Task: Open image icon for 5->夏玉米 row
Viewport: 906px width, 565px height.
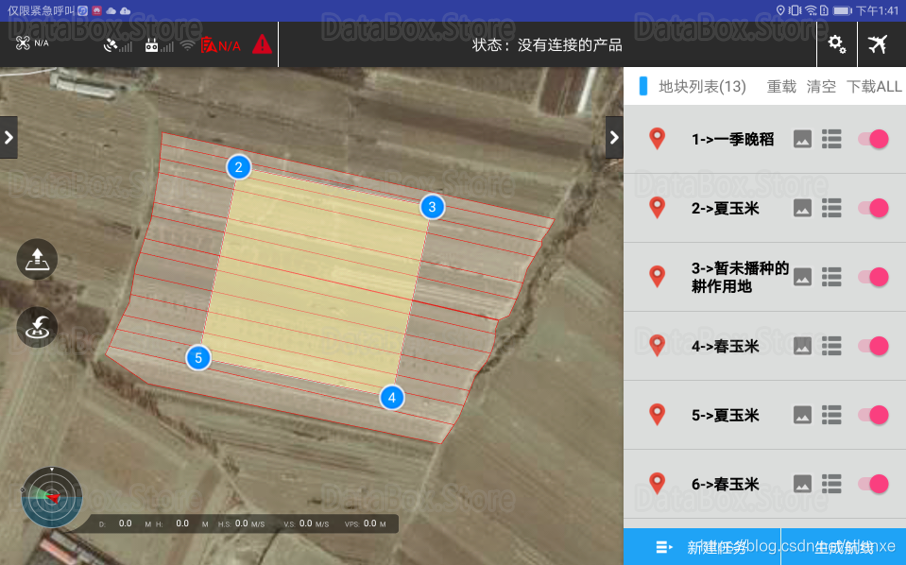Action: coord(803,414)
